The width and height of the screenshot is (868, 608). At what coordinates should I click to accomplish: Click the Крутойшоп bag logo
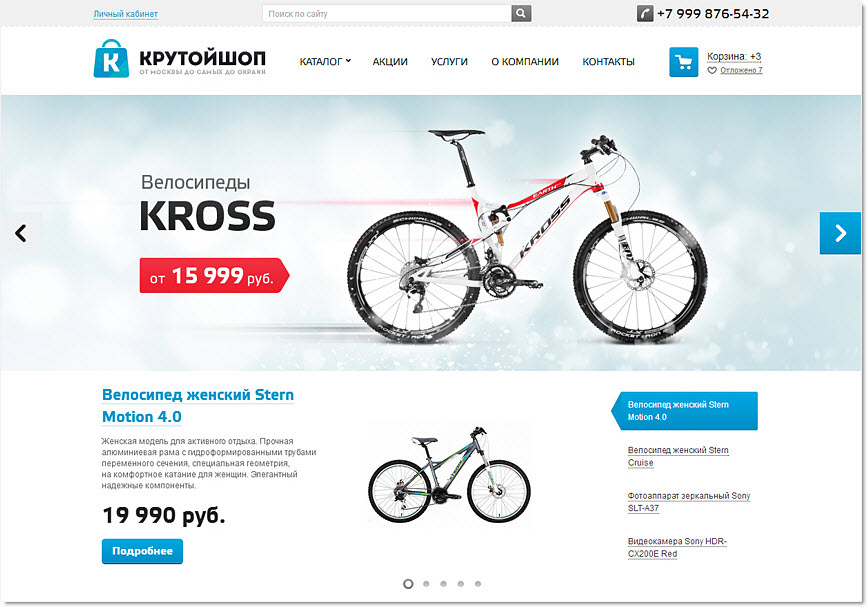click(111, 59)
